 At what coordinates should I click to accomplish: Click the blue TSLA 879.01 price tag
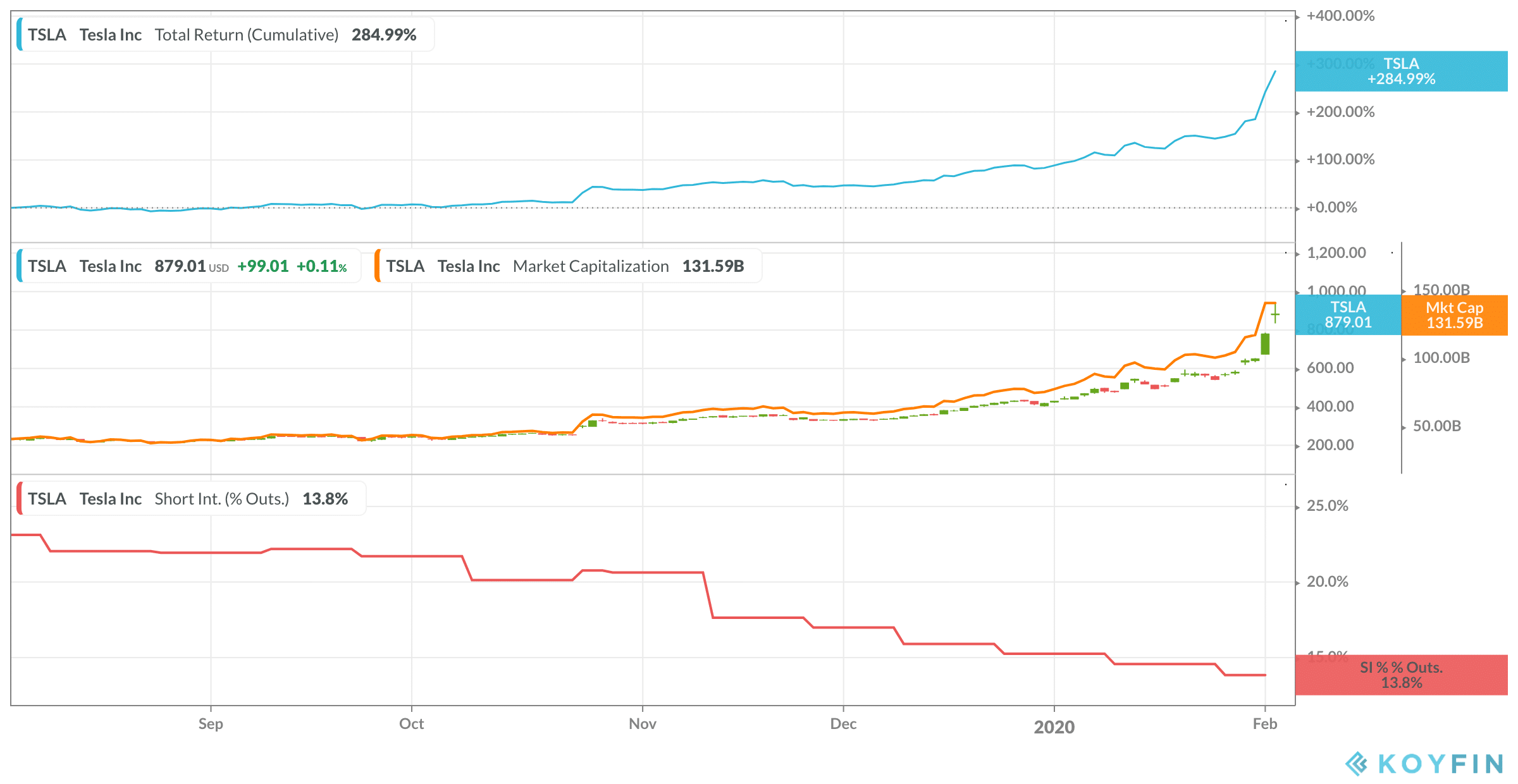[x=1348, y=315]
